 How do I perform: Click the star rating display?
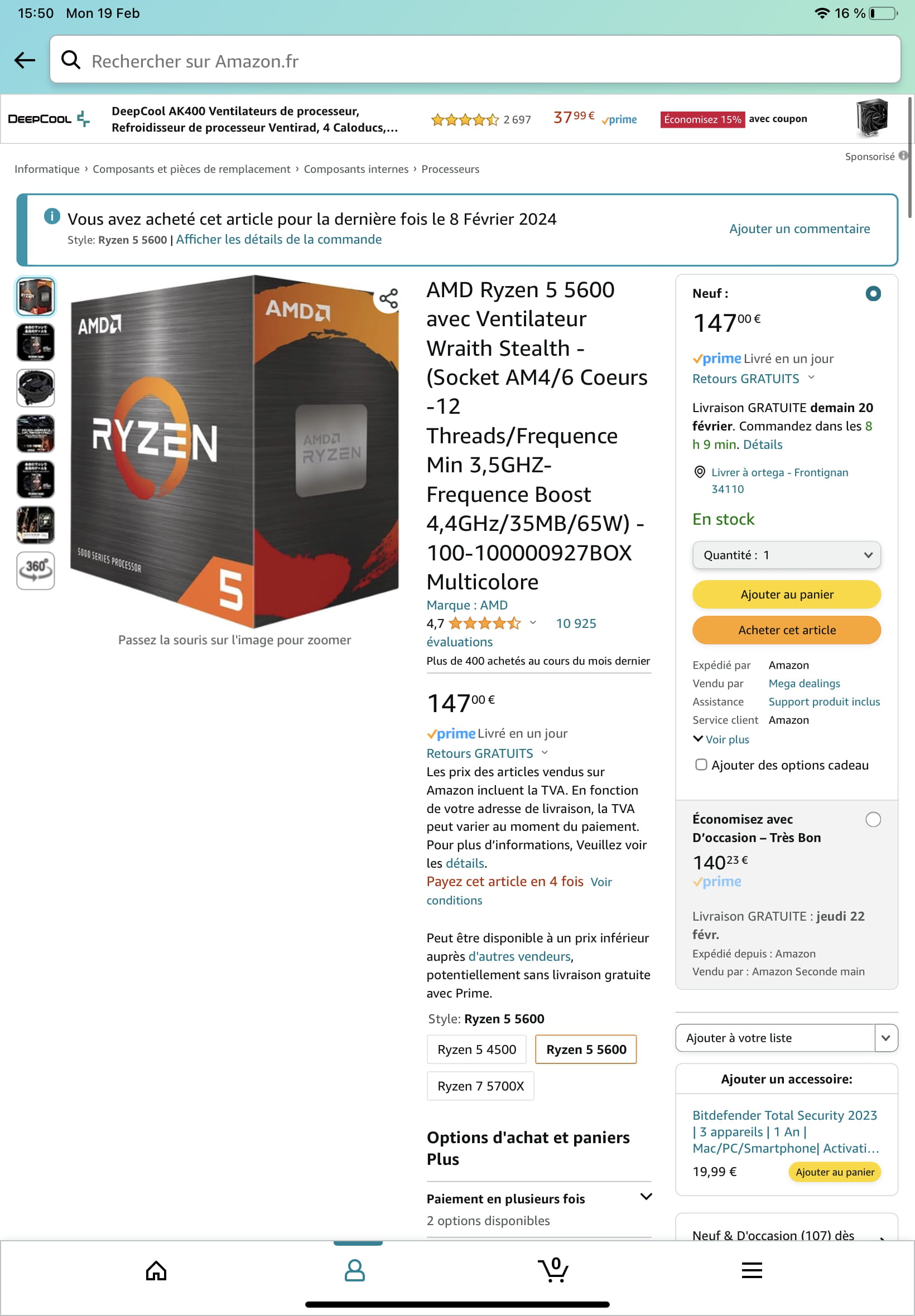coord(484,623)
